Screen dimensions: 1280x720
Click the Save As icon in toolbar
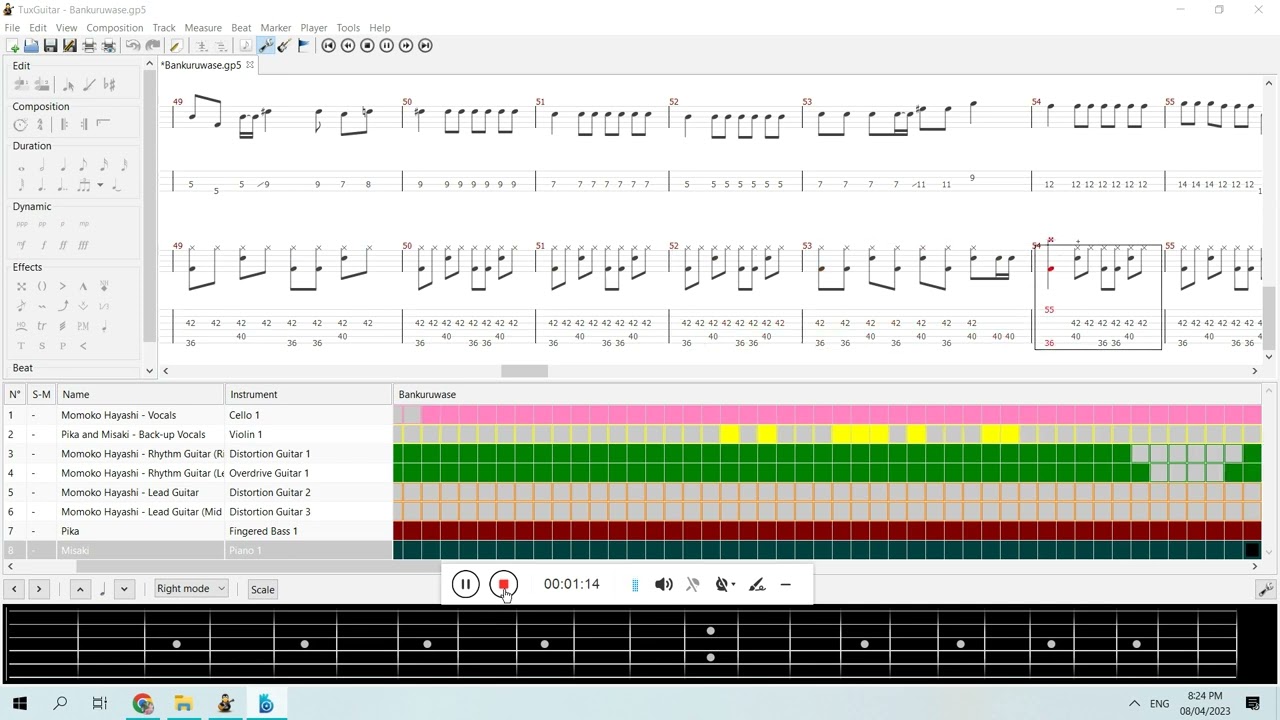69,46
